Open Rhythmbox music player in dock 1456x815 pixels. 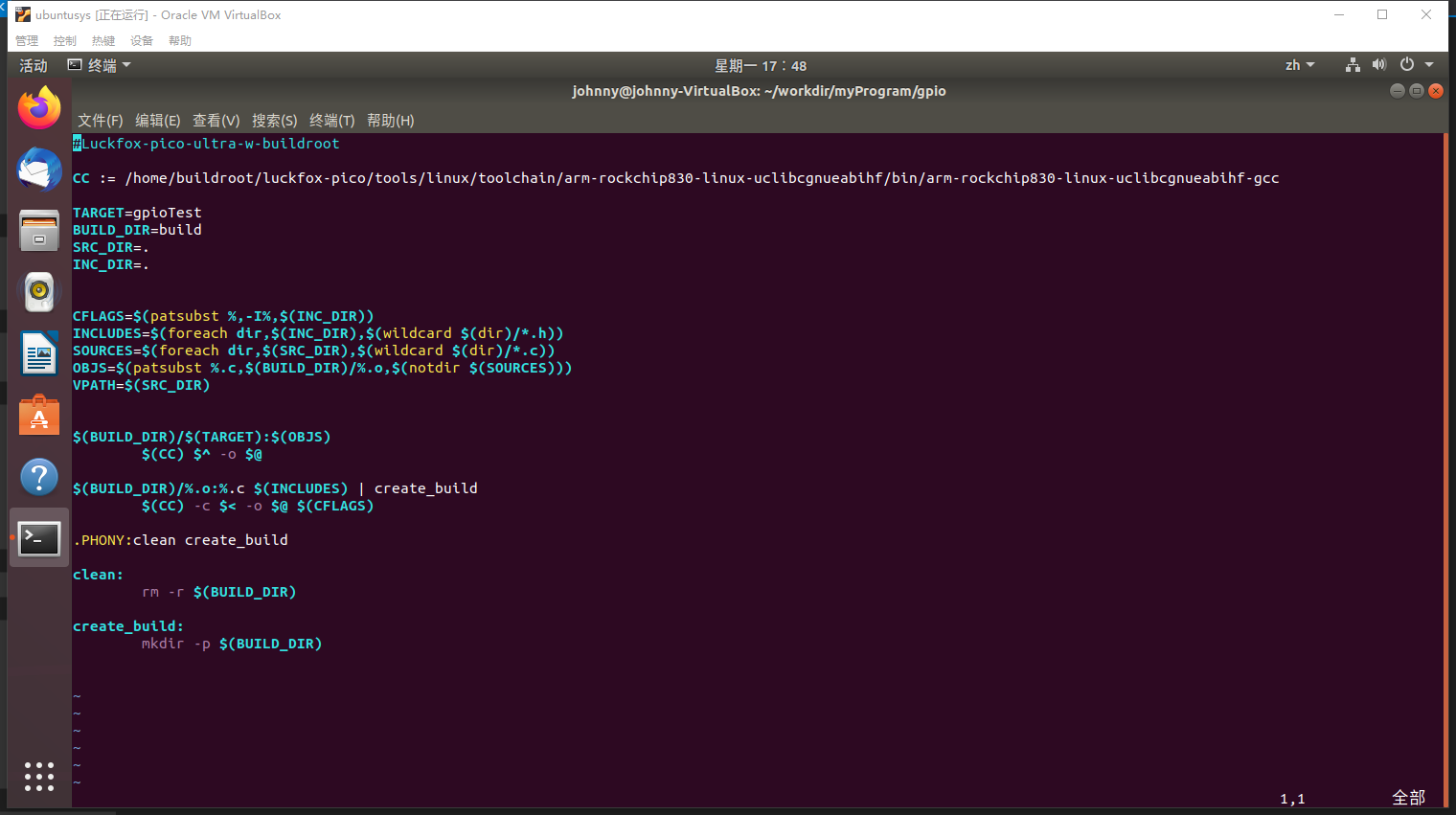click(39, 291)
